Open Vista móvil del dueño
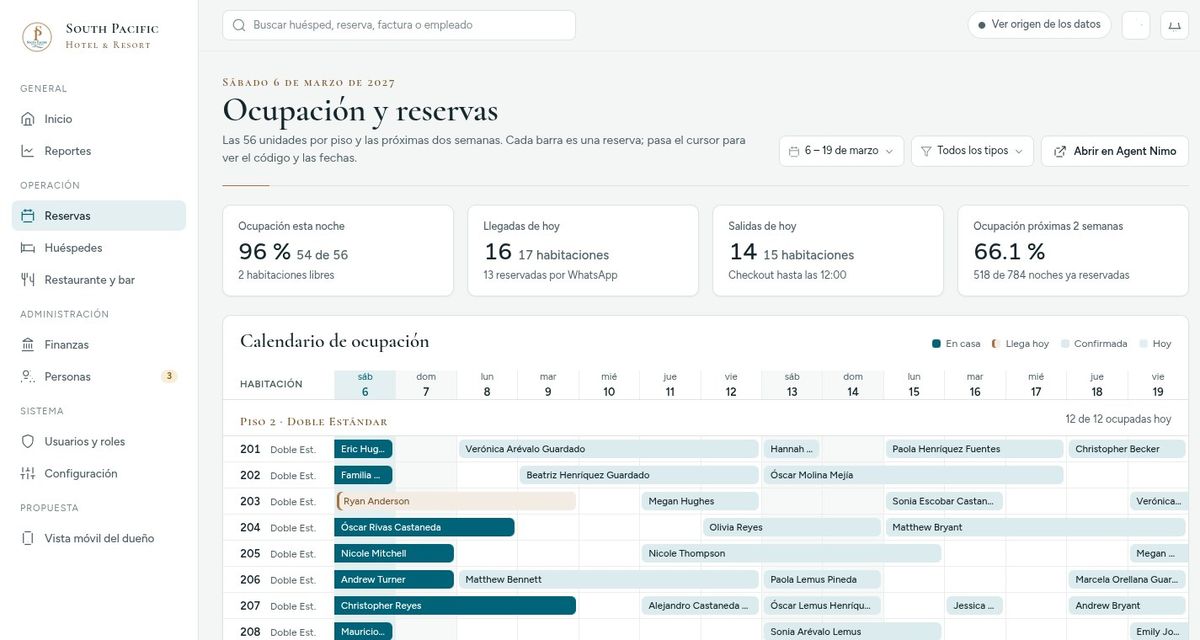 [99, 539]
